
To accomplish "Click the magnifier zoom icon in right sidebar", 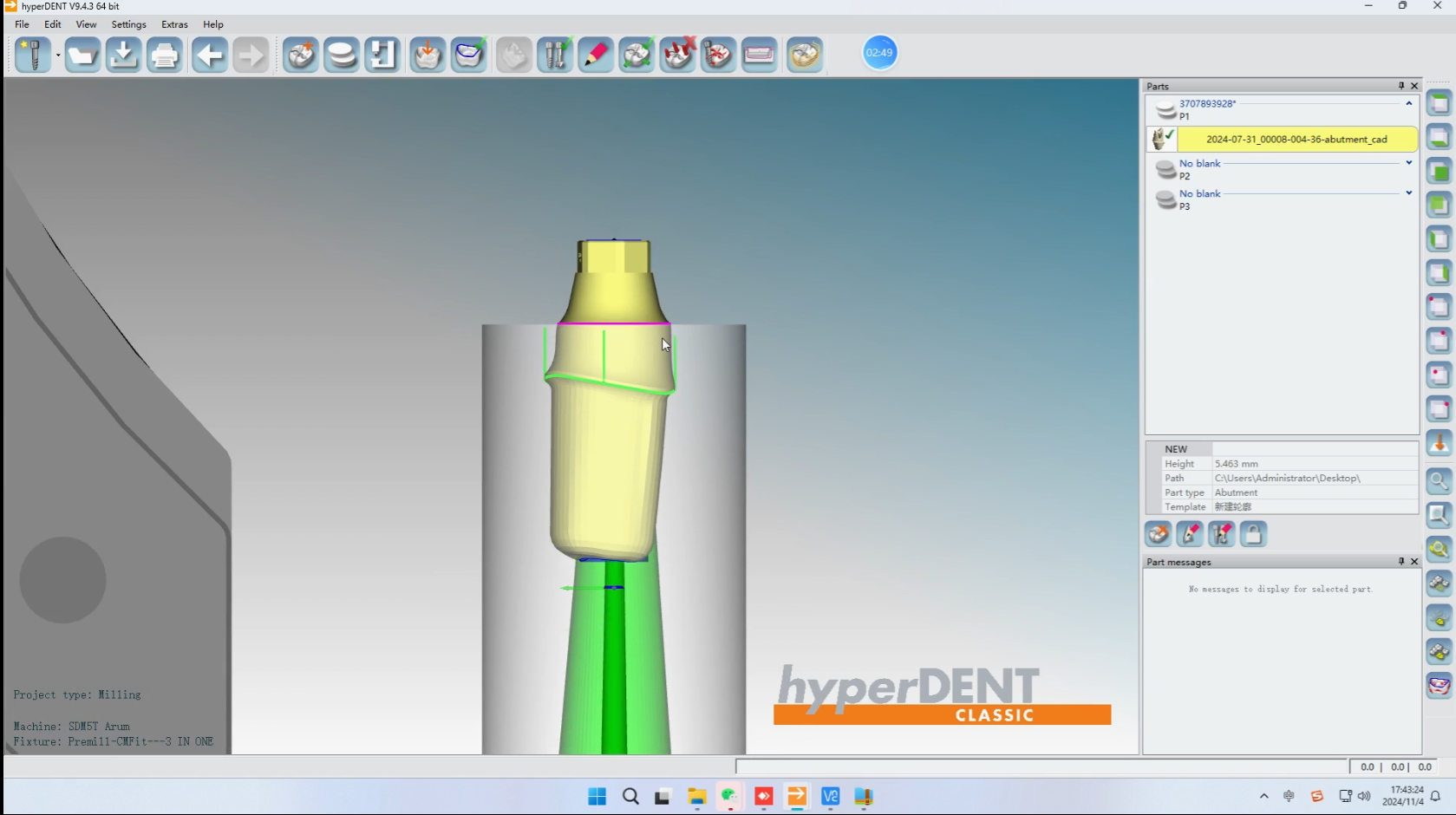I will coord(1439,480).
